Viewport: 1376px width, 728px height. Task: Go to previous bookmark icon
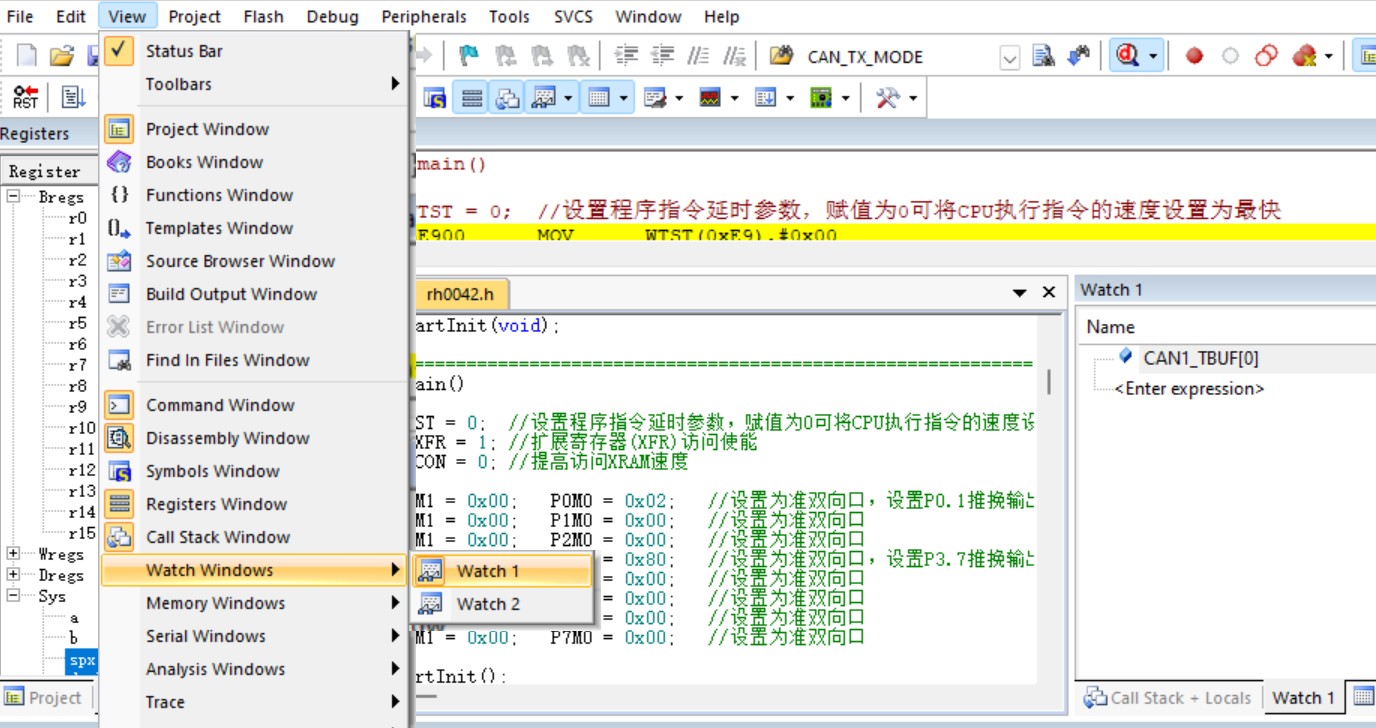pos(506,56)
